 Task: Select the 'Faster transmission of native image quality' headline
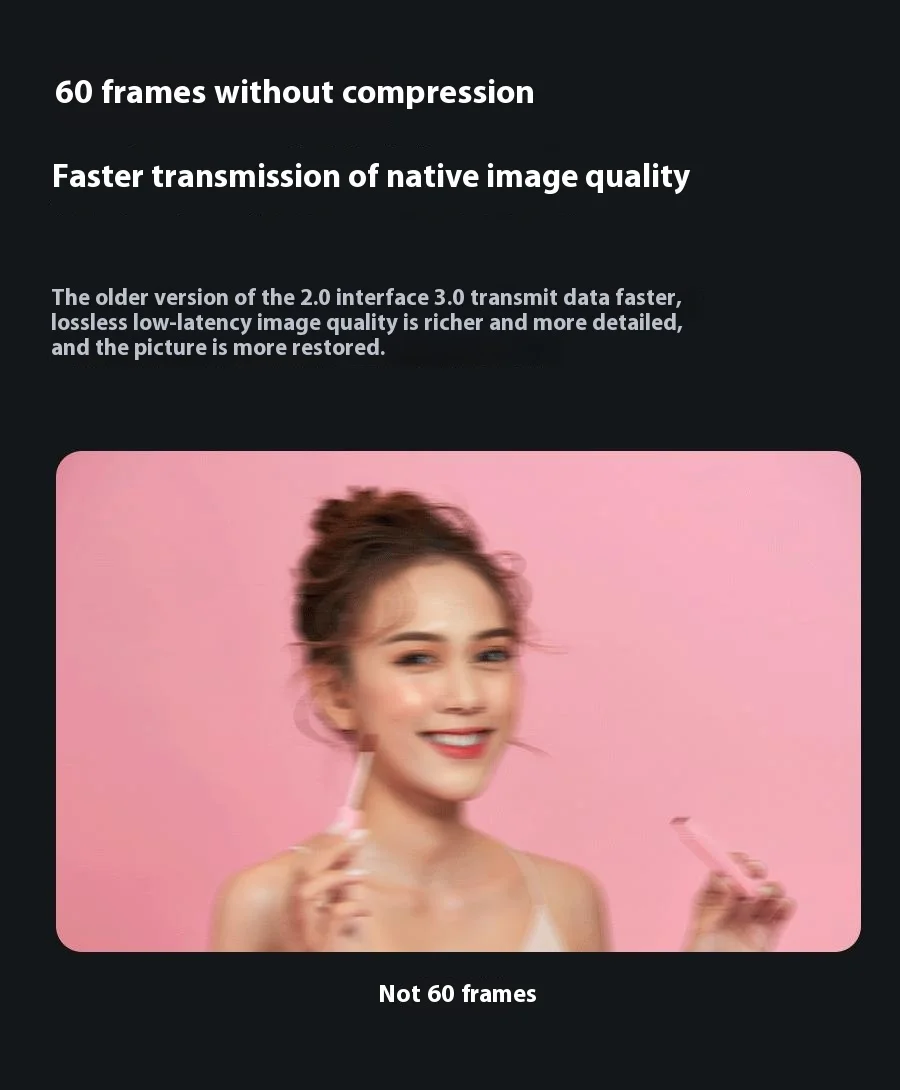(x=370, y=177)
